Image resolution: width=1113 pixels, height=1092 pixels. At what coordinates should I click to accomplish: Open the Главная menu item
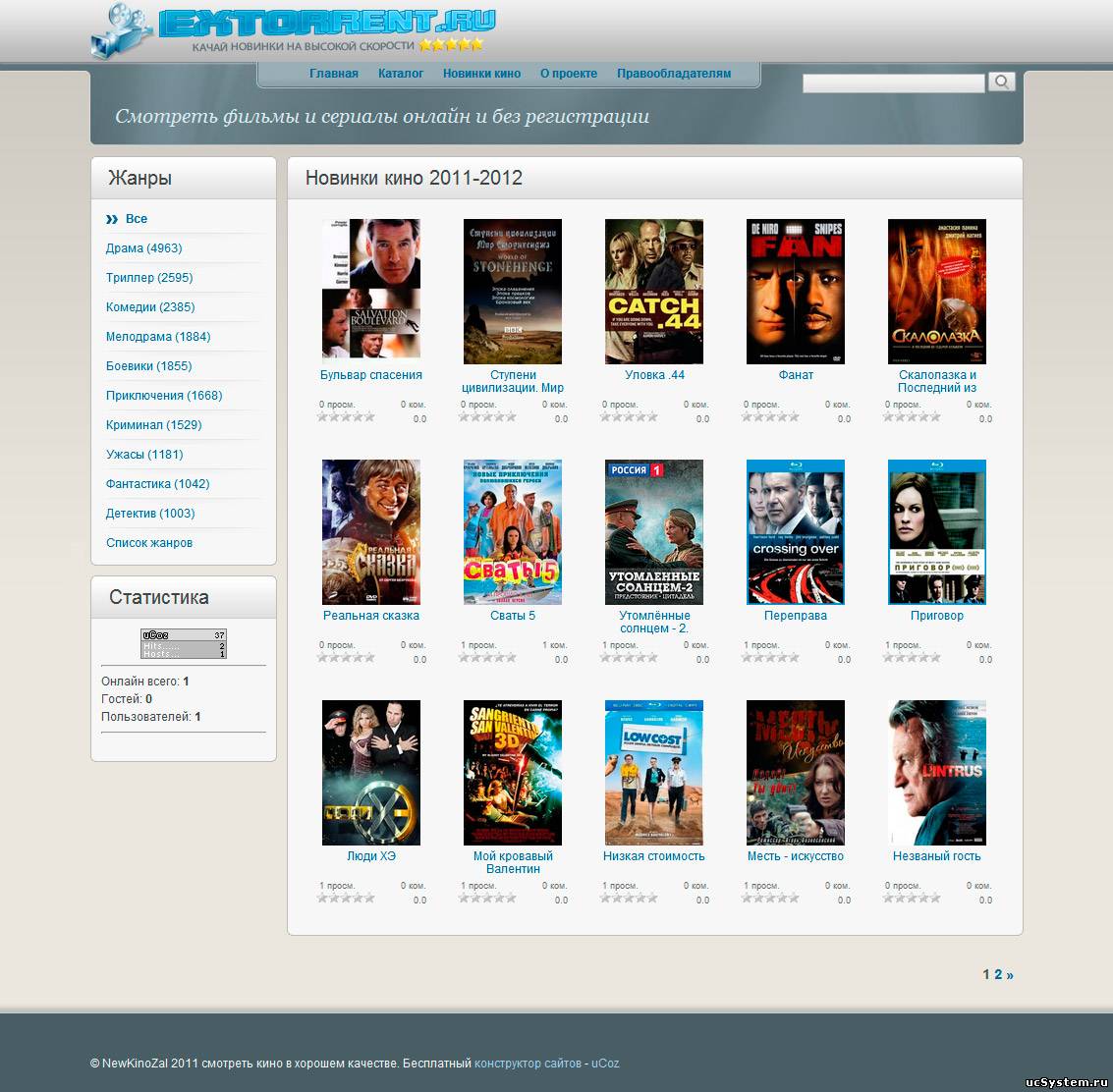point(334,74)
